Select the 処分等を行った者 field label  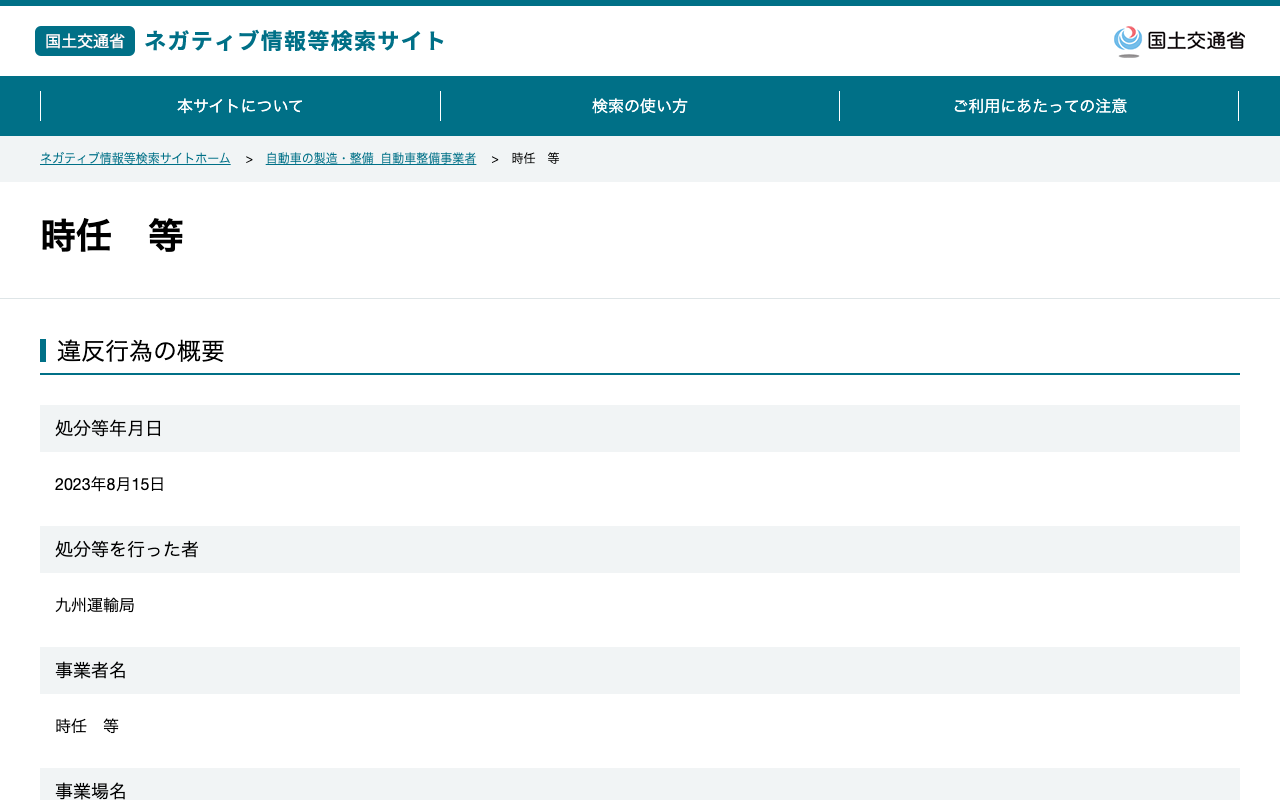point(127,549)
